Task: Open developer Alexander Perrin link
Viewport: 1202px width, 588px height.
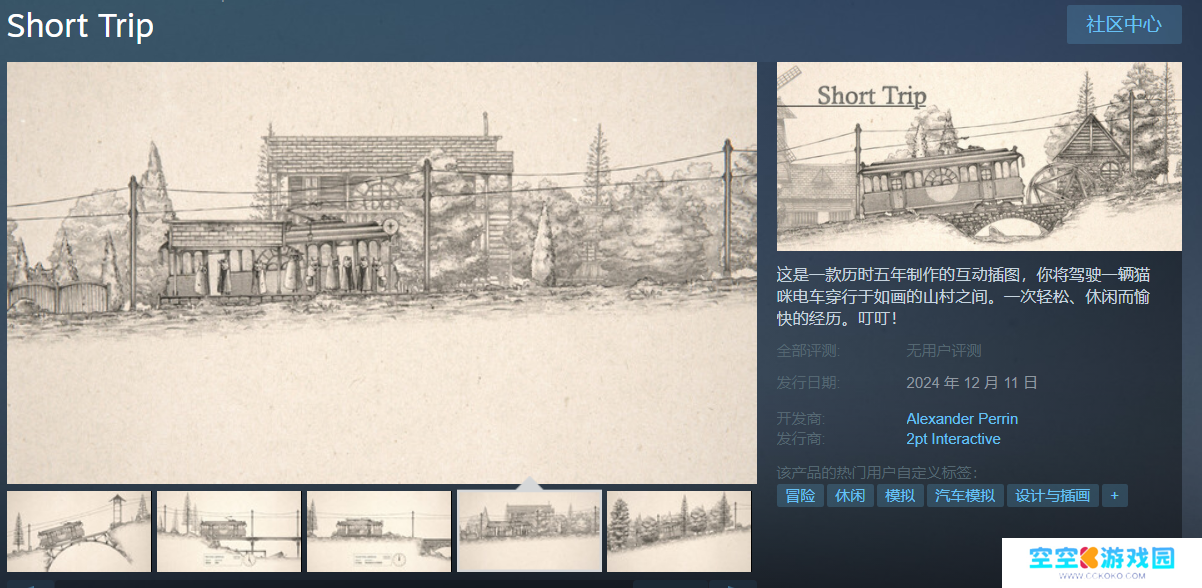Action: 962,418
